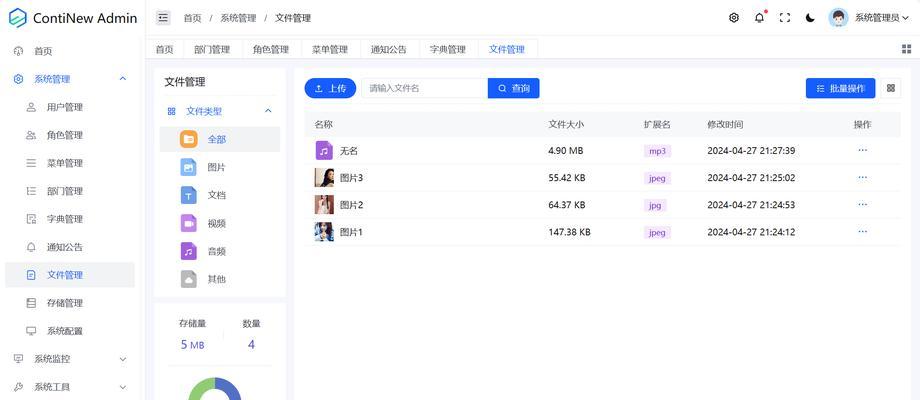
Task: Switch to the 角色管理 tab
Action: 271,49
